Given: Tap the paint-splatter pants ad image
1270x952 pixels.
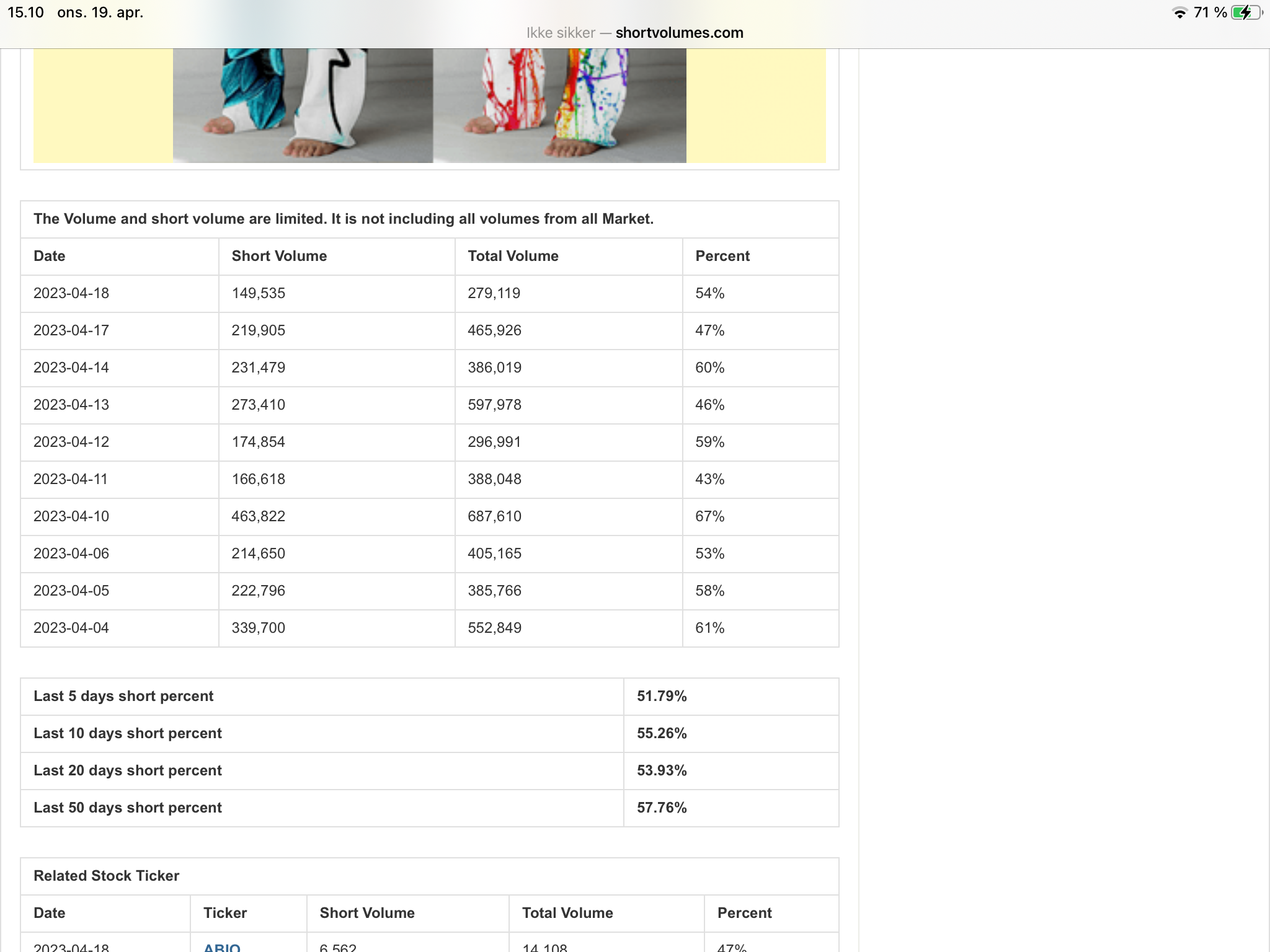Looking at the screenshot, I should [x=559, y=105].
